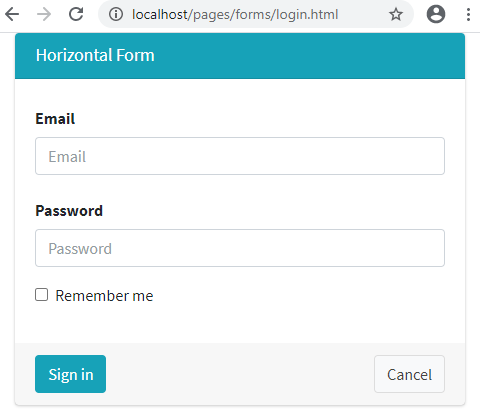480x418 pixels.
Task: View site information for localhost
Action: [x=116, y=14]
